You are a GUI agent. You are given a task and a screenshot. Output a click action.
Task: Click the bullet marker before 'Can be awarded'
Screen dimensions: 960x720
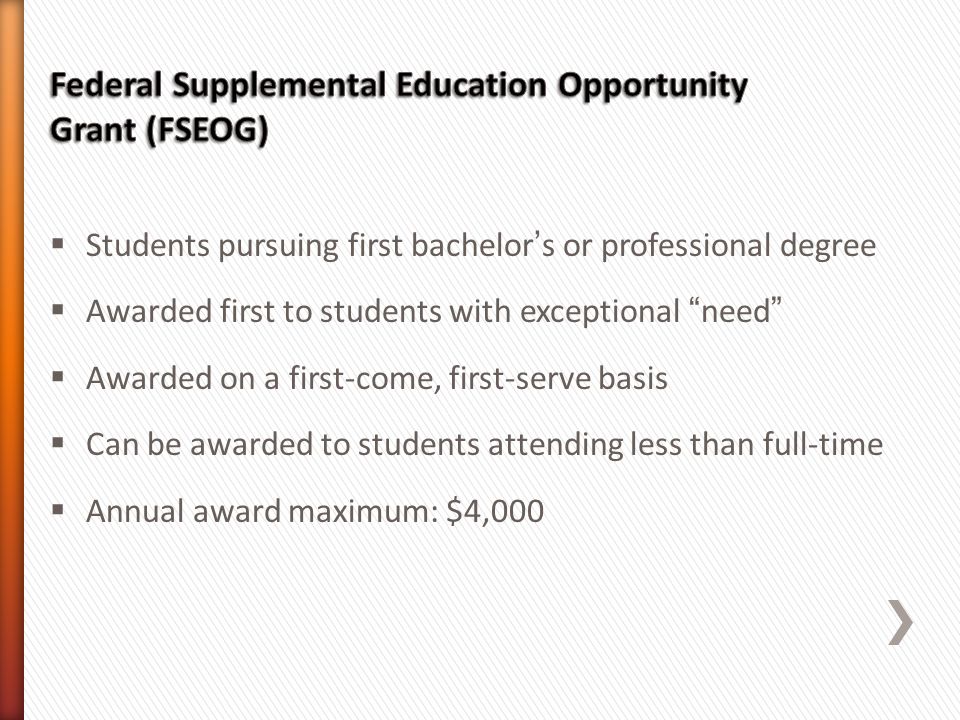pos(58,443)
